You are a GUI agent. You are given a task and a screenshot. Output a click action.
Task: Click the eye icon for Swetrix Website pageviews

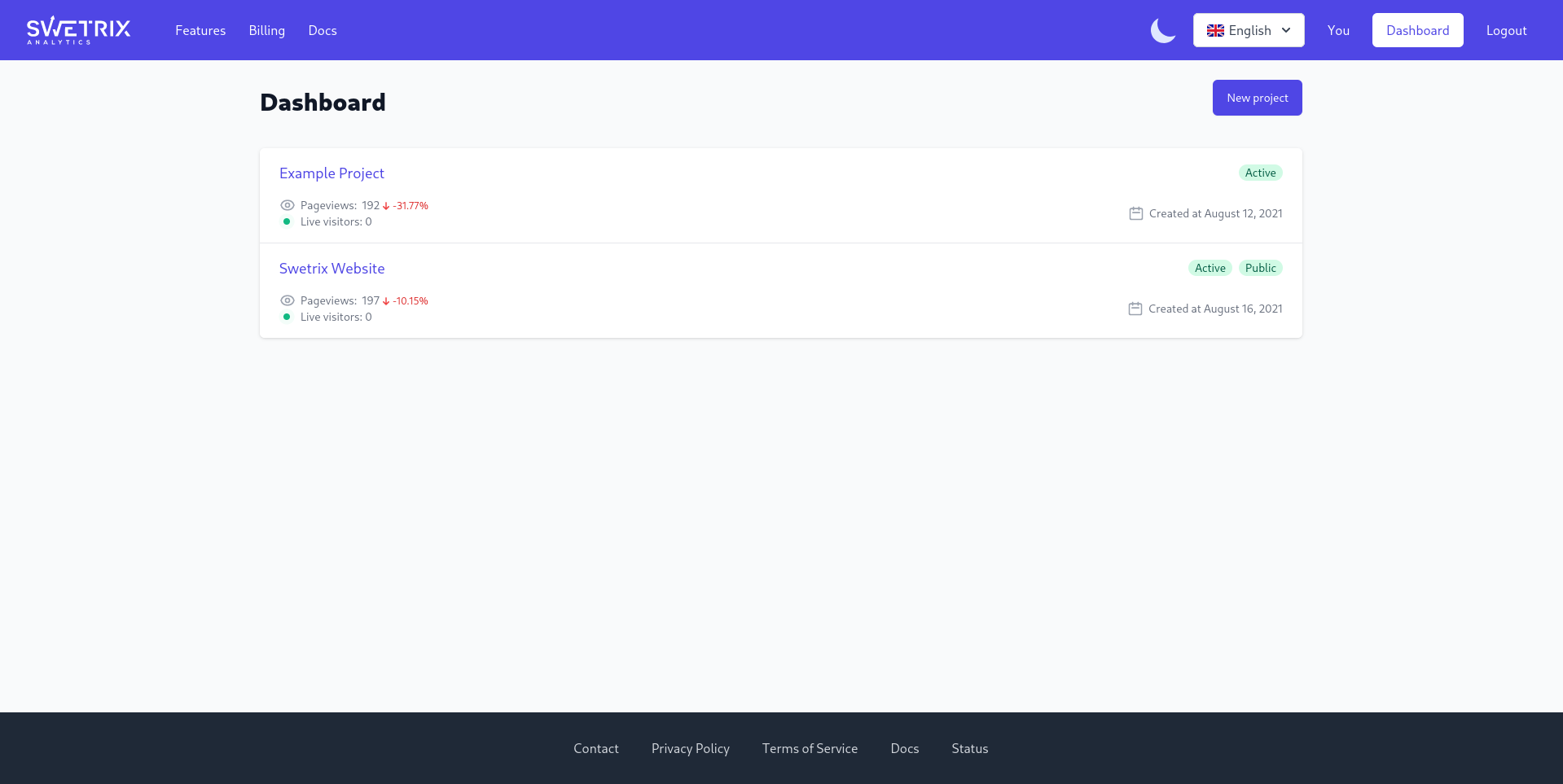(x=288, y=300)
